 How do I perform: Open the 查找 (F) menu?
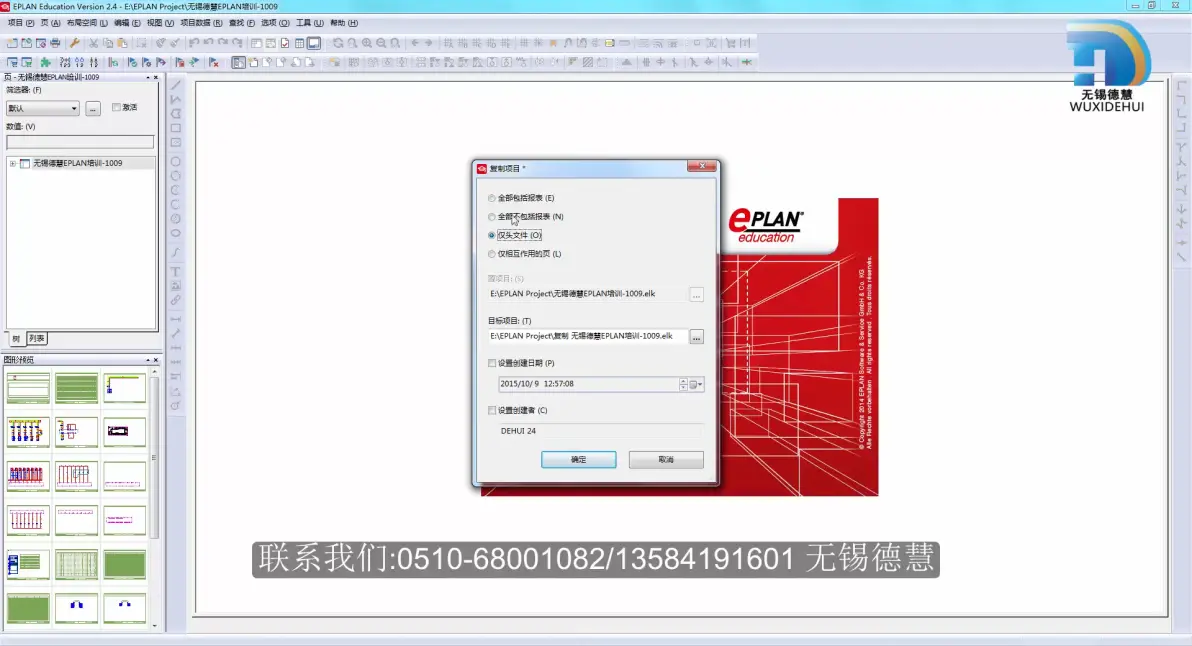coord(242,23)
